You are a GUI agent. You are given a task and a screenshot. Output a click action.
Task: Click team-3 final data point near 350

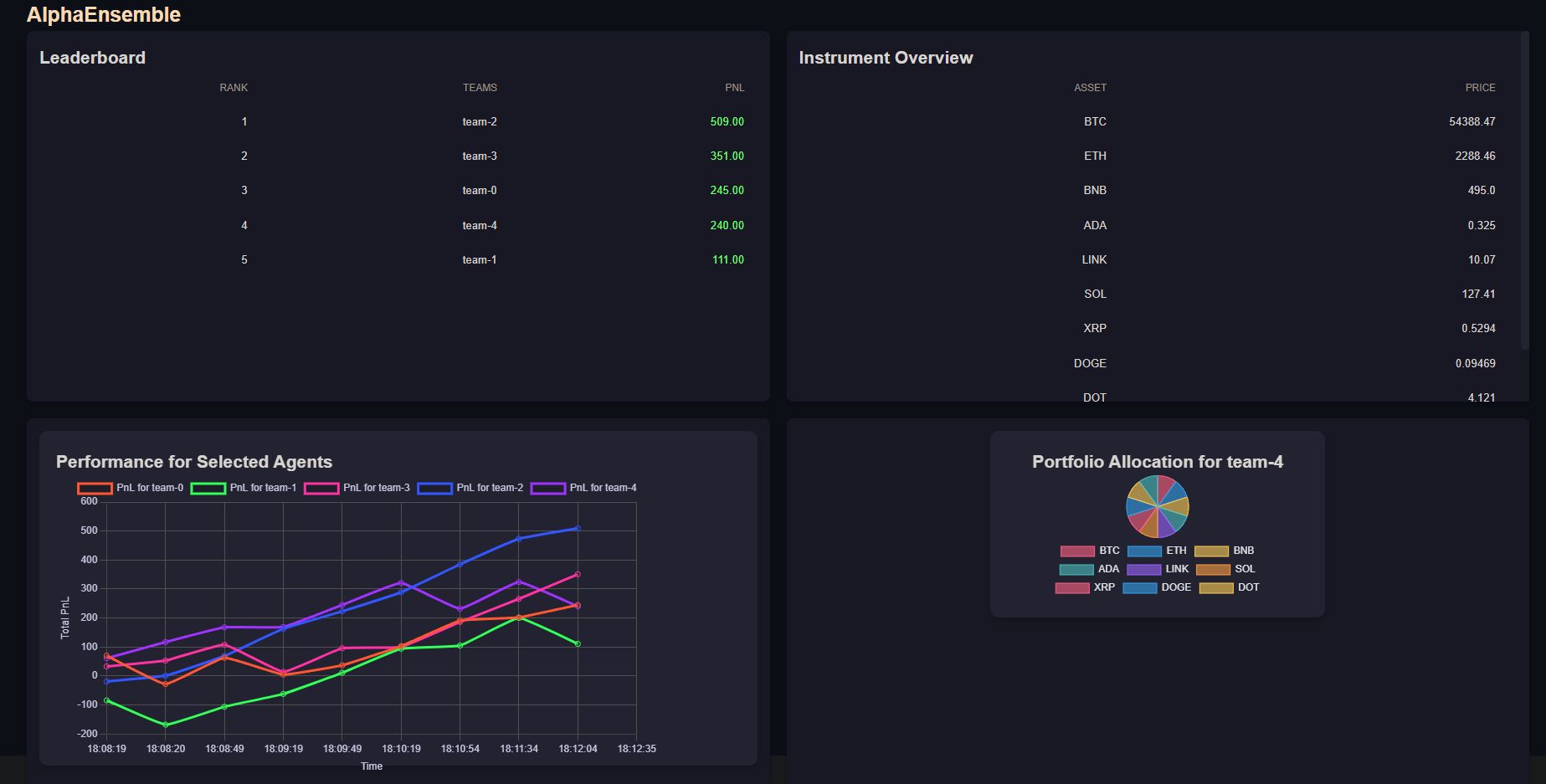pos(578,574)
